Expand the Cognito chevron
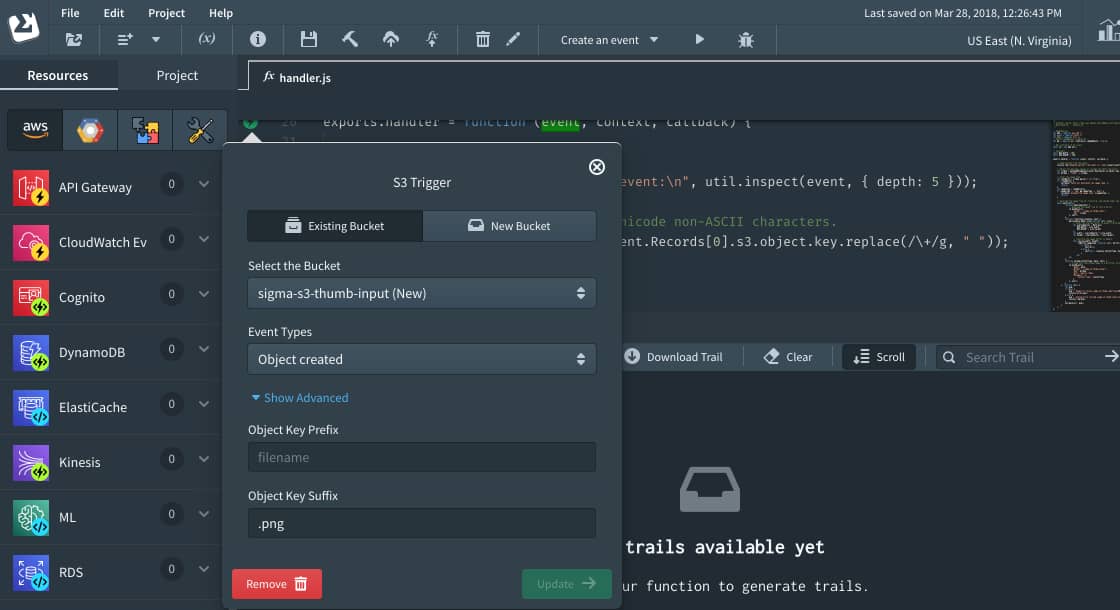The image size is (1120, 610). click(204, 294)
